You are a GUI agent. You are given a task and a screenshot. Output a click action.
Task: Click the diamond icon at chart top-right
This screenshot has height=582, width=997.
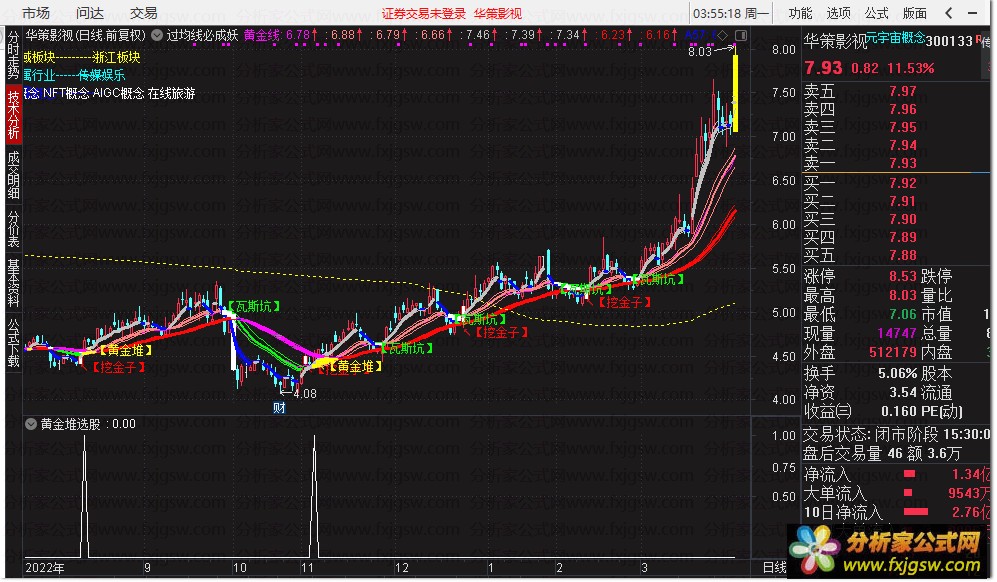pyautogui.click(x=722, y=36)
